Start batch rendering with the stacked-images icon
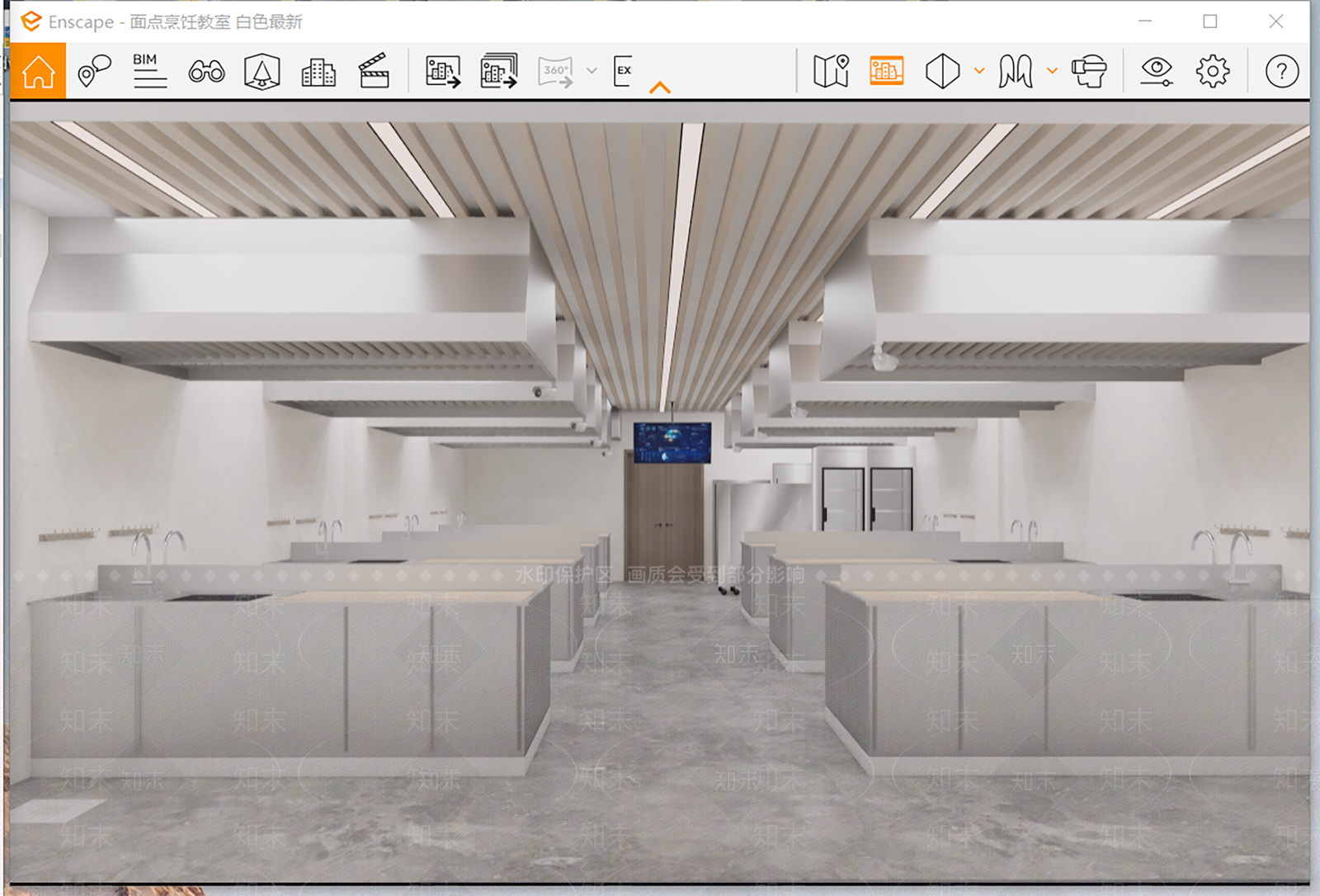This screenshot has height=896, width=1320. pyautogui.click(x=499, y=71)
